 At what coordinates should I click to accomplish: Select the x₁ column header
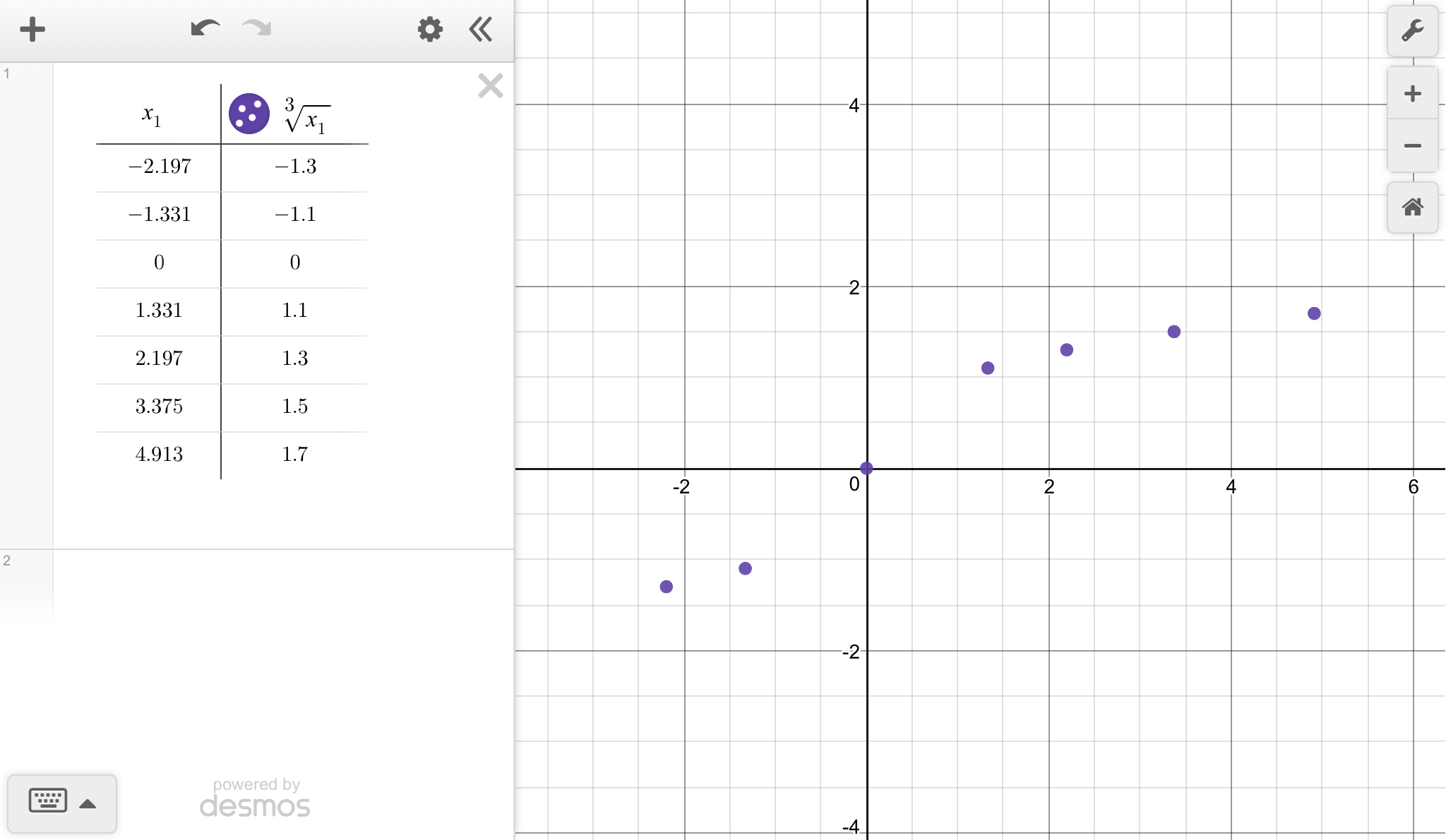(x=152, y=115)
